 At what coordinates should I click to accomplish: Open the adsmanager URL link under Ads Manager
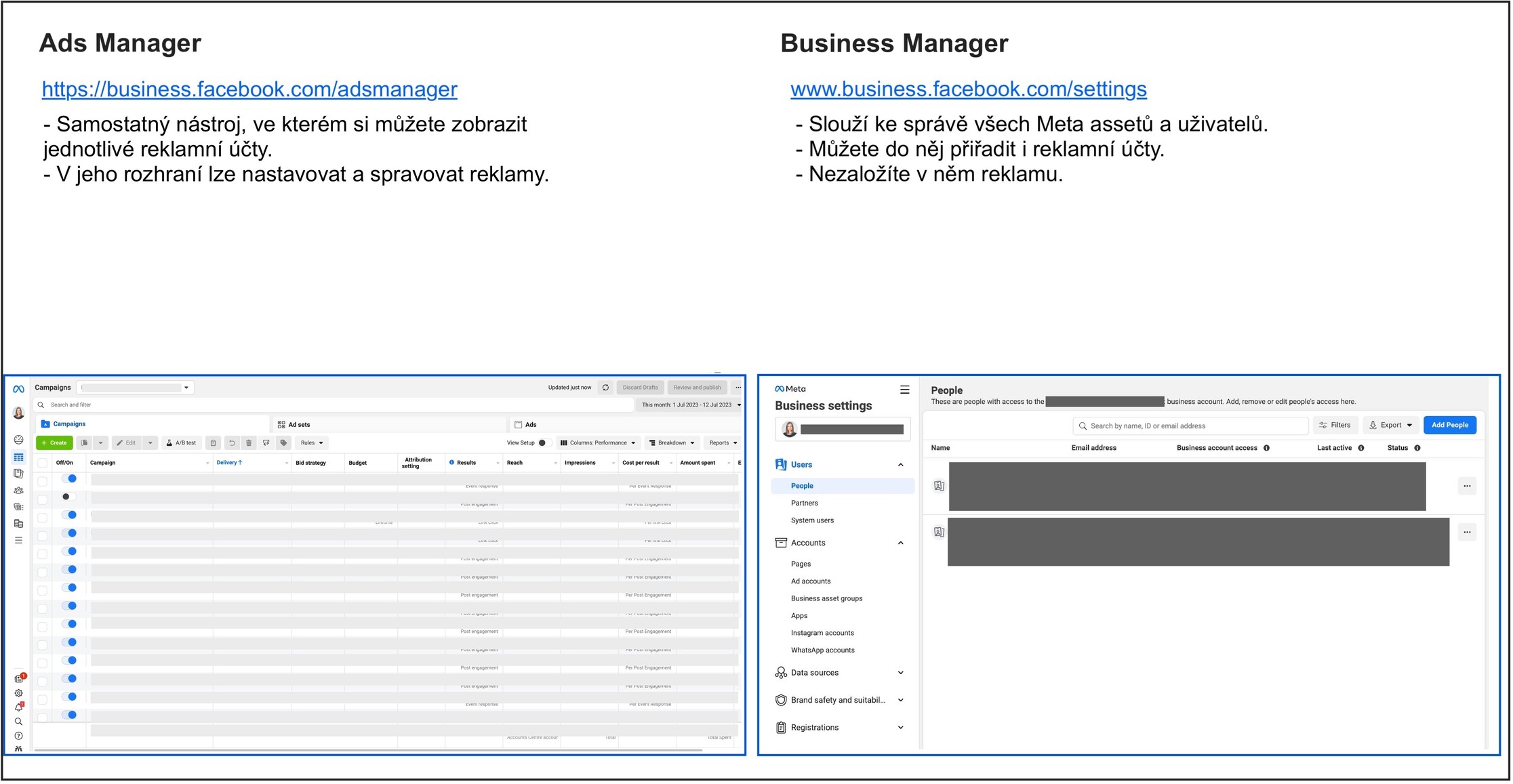249,89
